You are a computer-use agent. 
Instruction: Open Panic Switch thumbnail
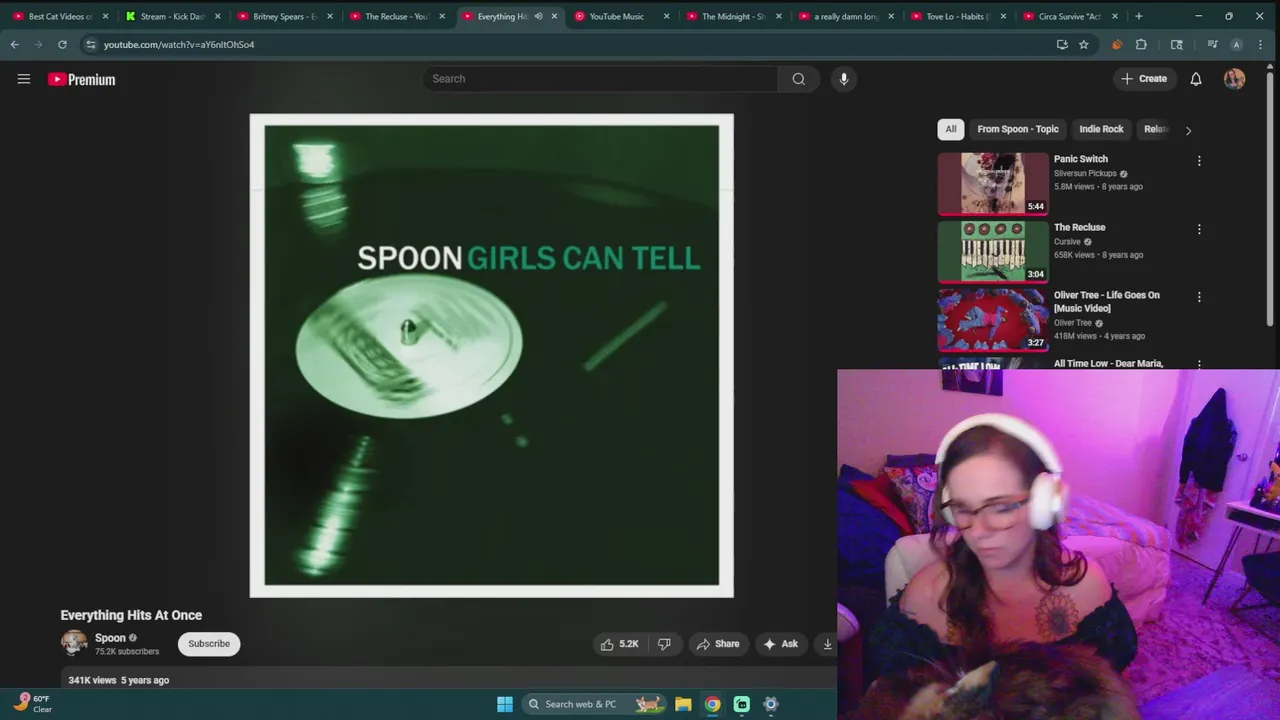993,183
